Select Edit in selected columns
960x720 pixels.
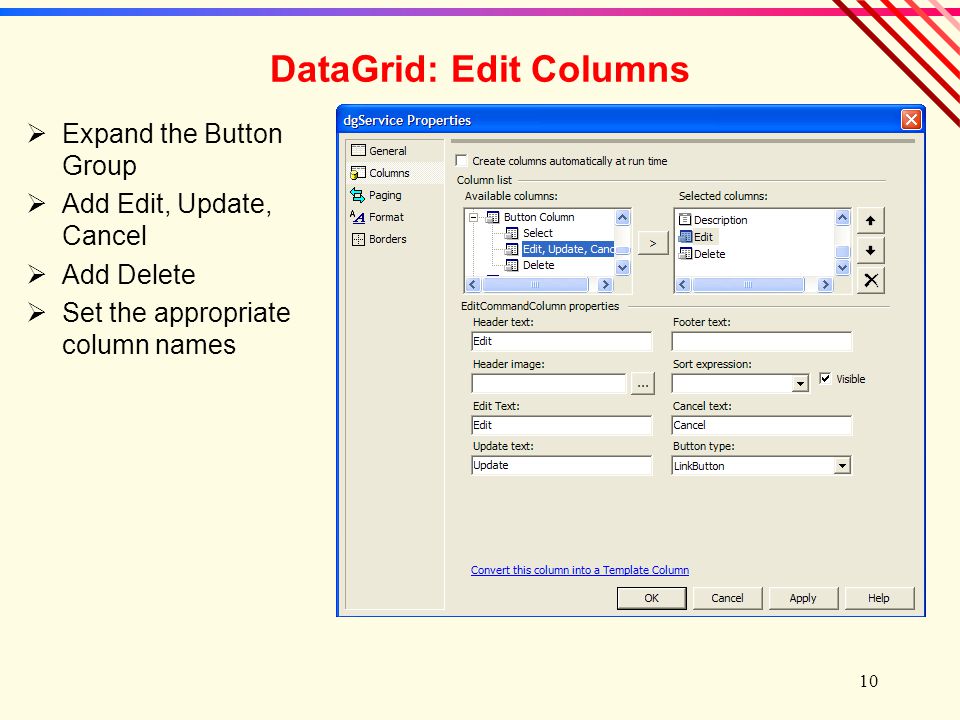tap(703, 237)
